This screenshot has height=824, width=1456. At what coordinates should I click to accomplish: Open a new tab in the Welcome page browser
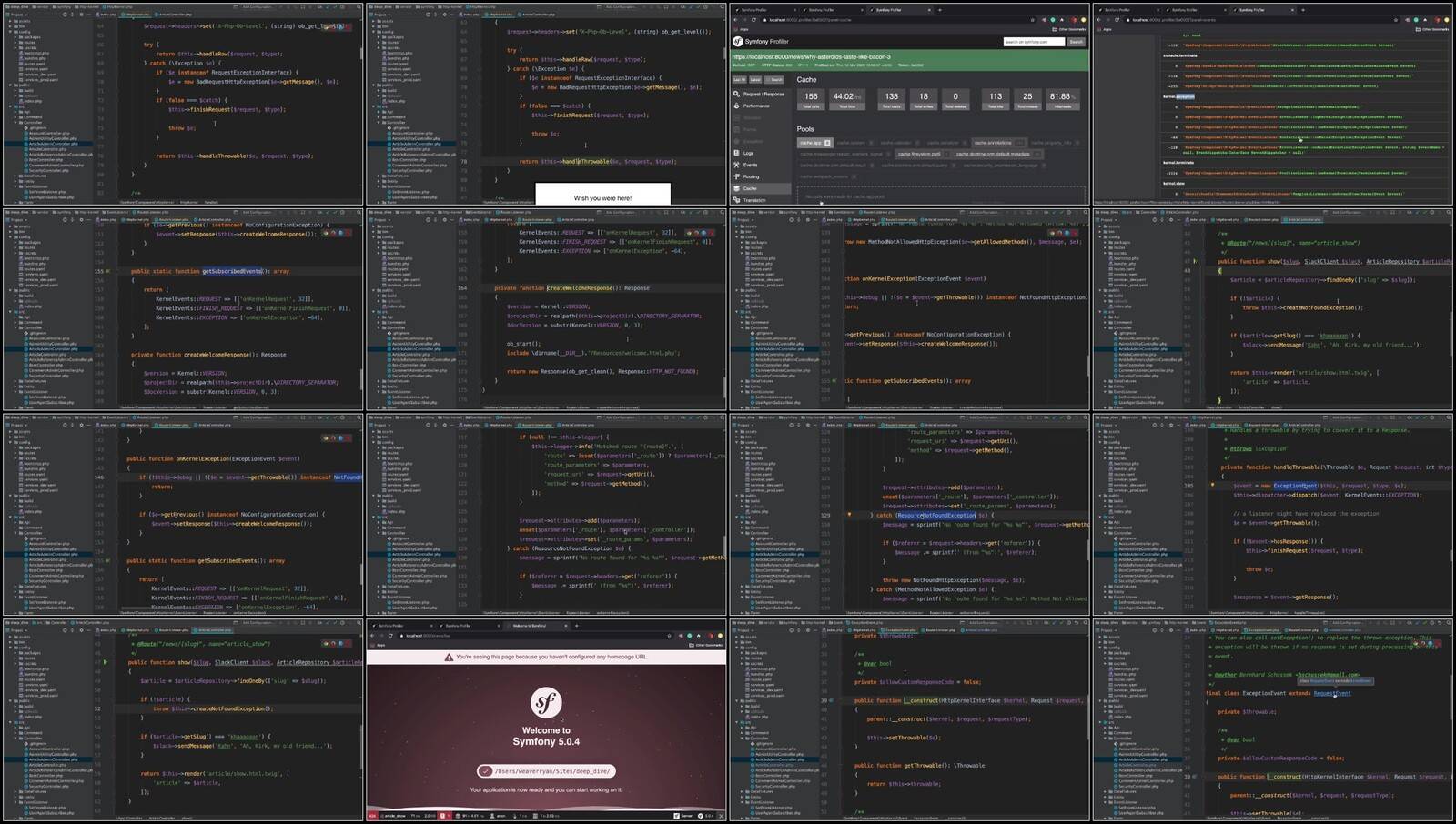click(x=576, y=626)
